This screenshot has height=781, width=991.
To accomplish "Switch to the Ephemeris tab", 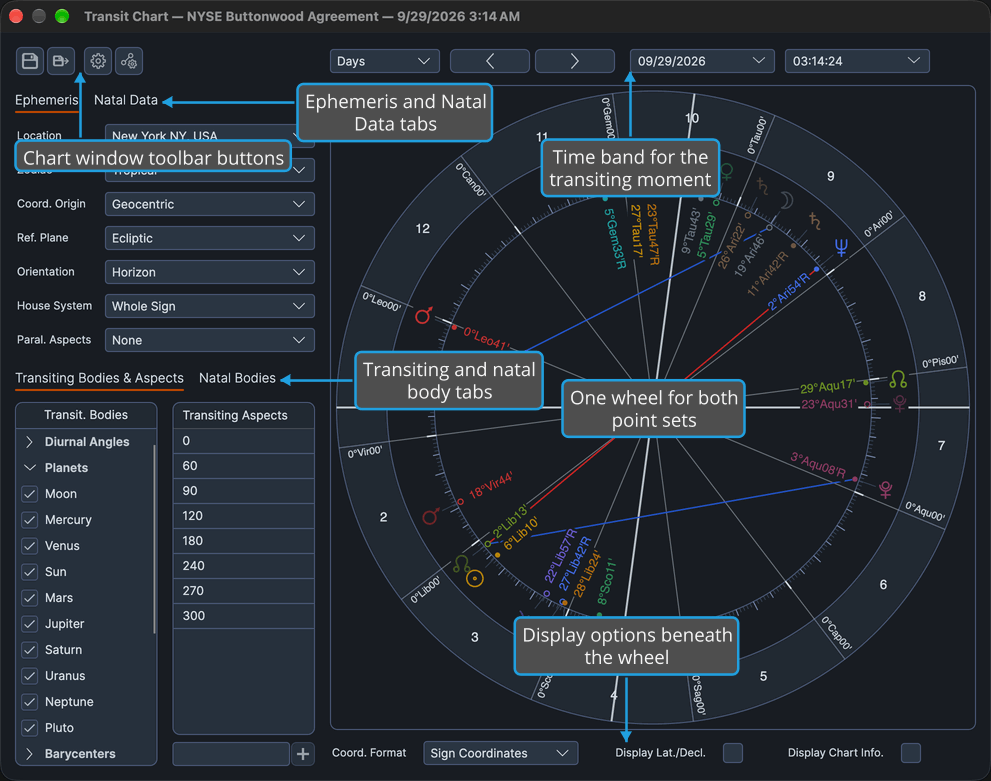I will click(x=46, y=100).
